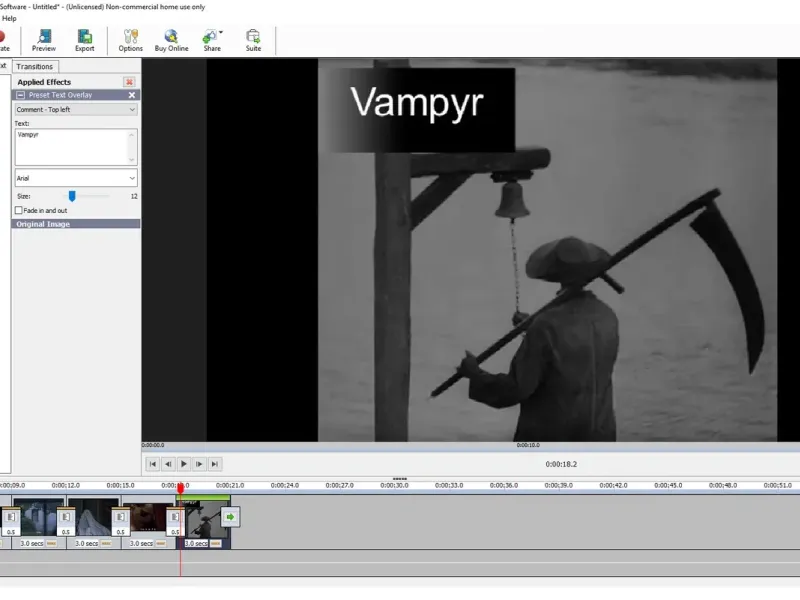The image size is (800, 600).
Task: Step back one frame
Action: pos(168,464)
